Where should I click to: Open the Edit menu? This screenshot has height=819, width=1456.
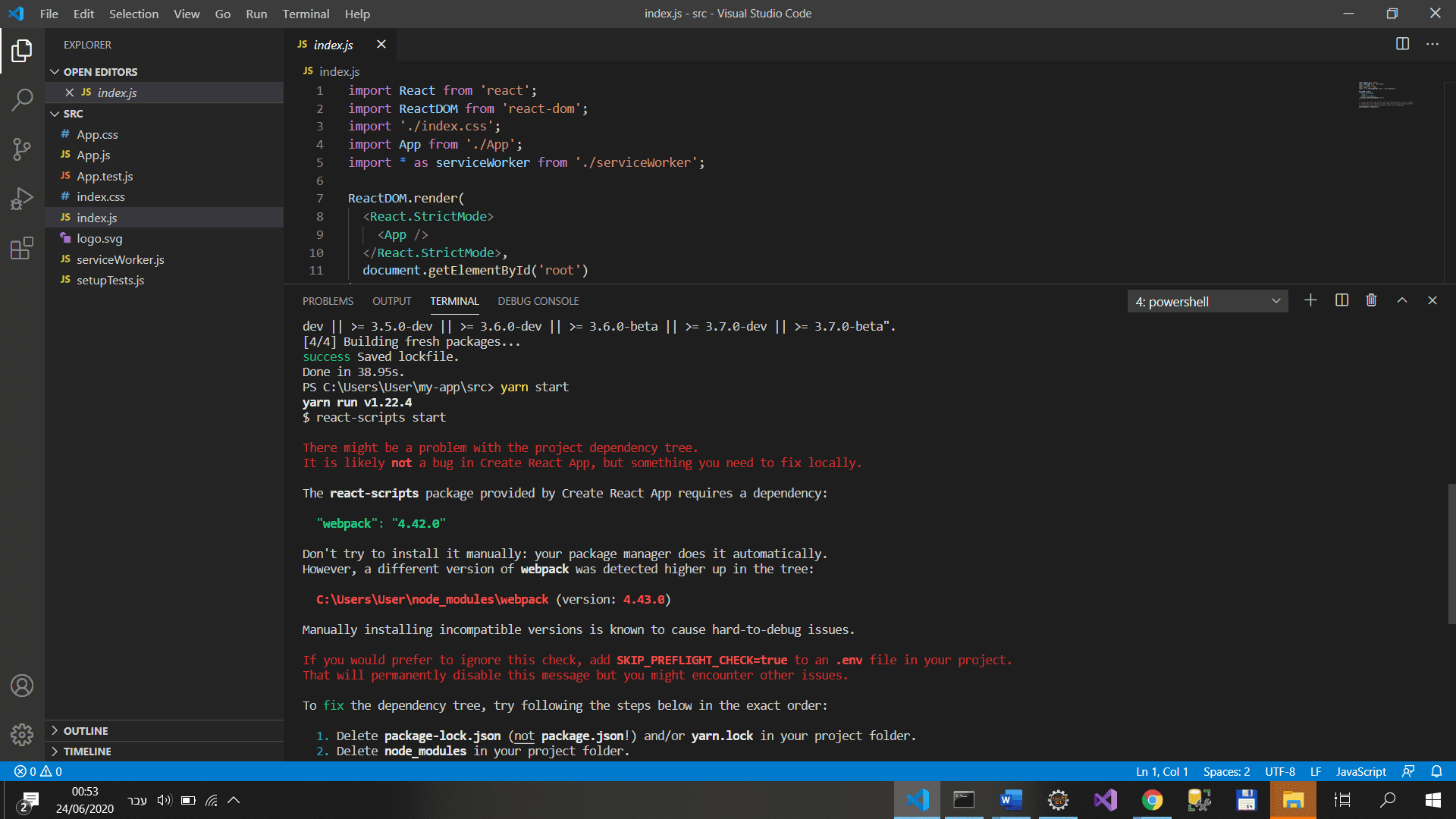pos(83,14)
